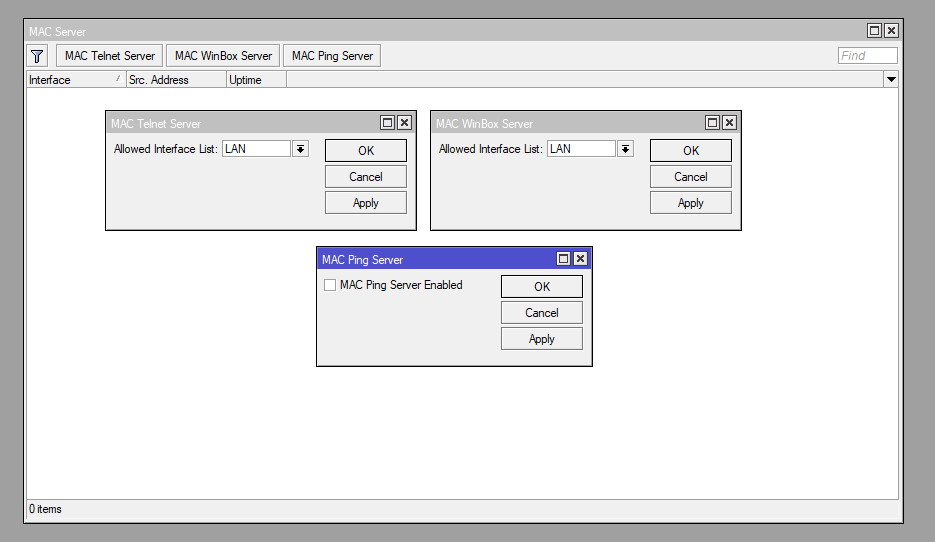The width and height of the screenshot is (935, 542).
Task: Cancel the MAC Ping Server dialog
Action: click(x=541, y=312)
